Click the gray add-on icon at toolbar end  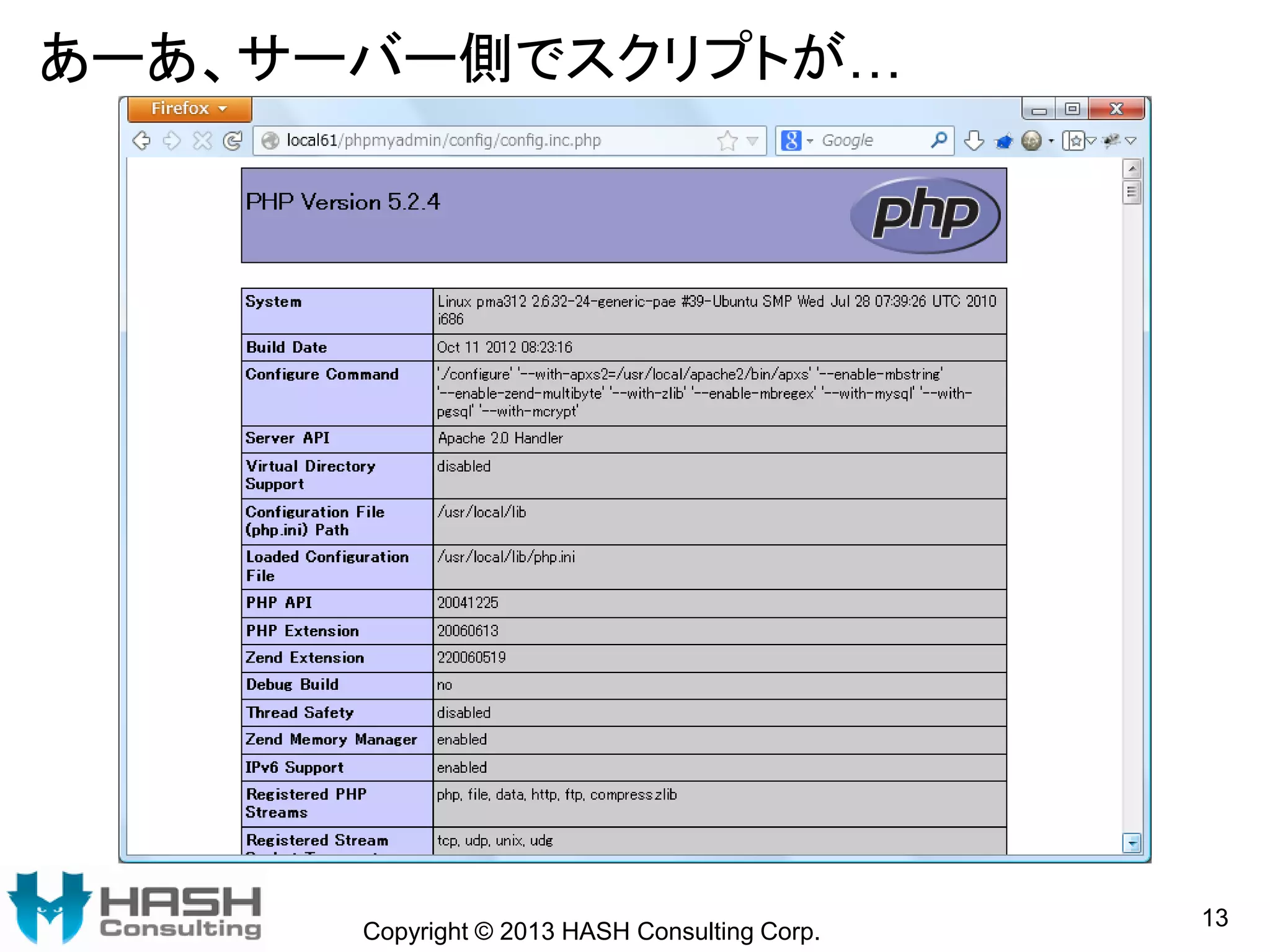tap(1112, 141)
